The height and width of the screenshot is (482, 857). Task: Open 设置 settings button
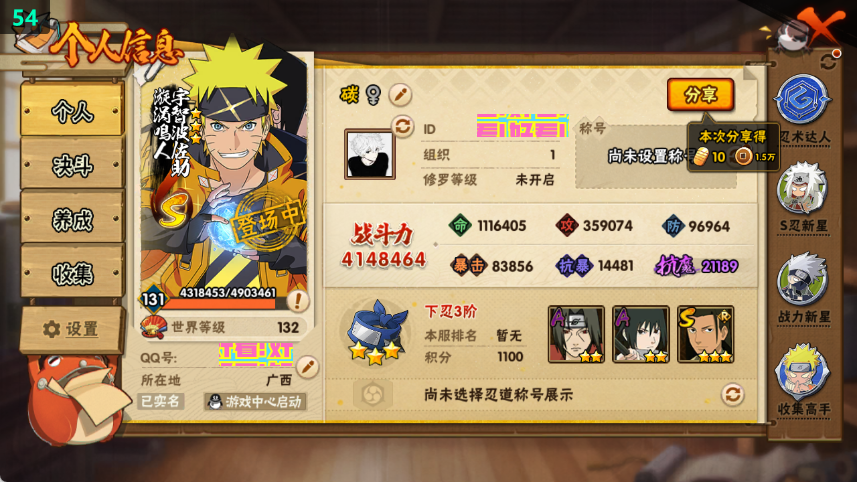(x=72, y=329)
